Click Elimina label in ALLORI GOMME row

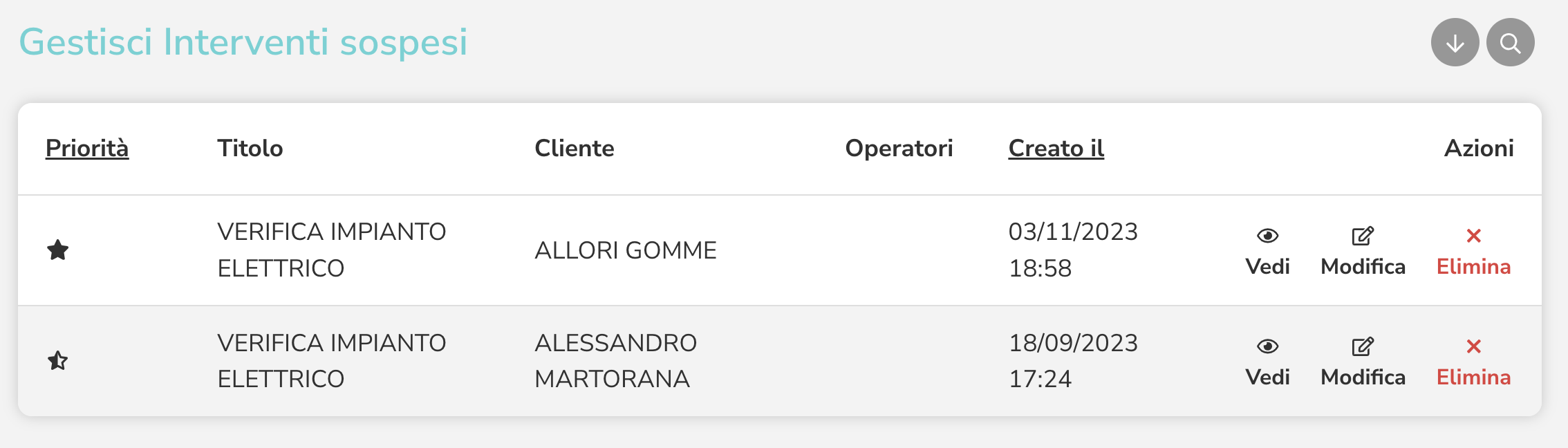point(1473,267)
